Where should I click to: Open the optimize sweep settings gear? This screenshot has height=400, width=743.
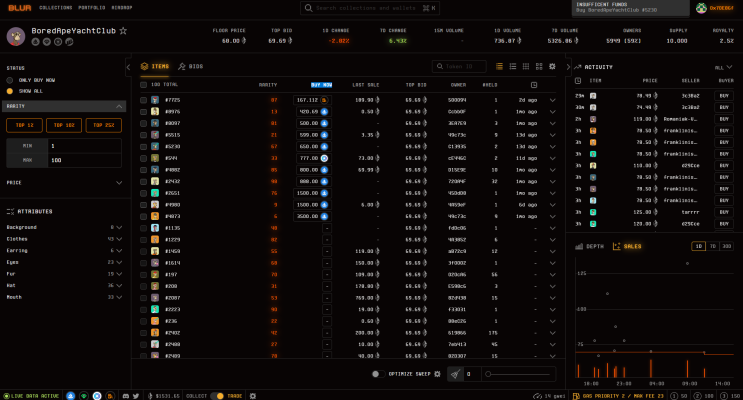(x=437, y=374)
